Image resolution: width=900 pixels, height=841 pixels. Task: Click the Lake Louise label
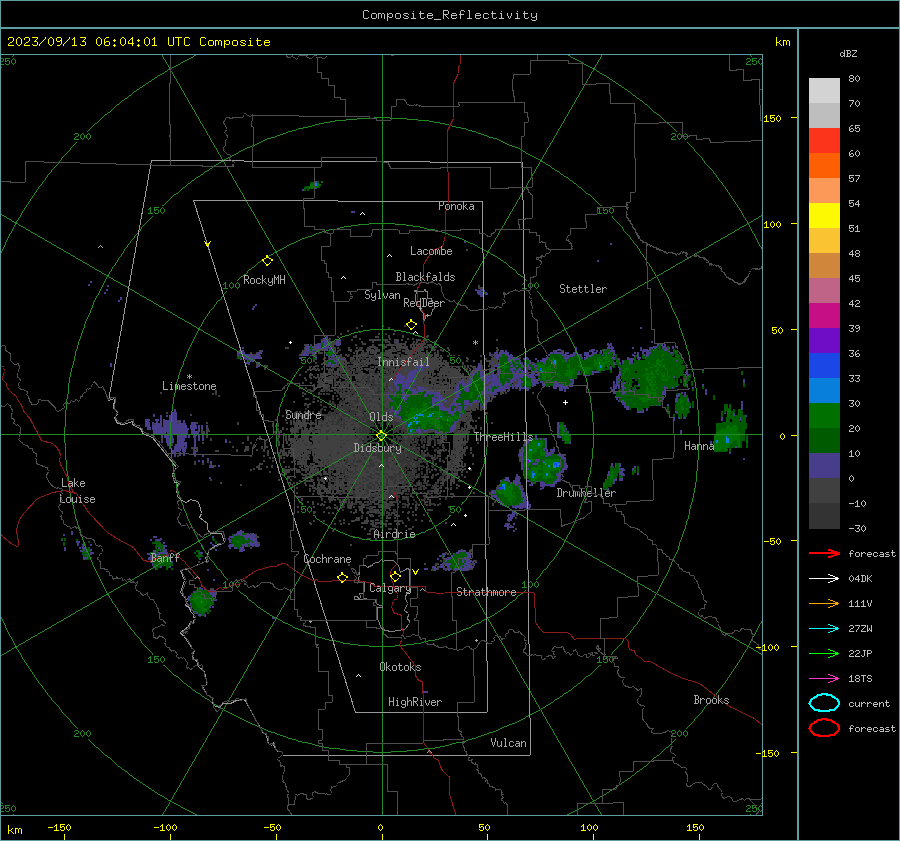click(77, 491)
